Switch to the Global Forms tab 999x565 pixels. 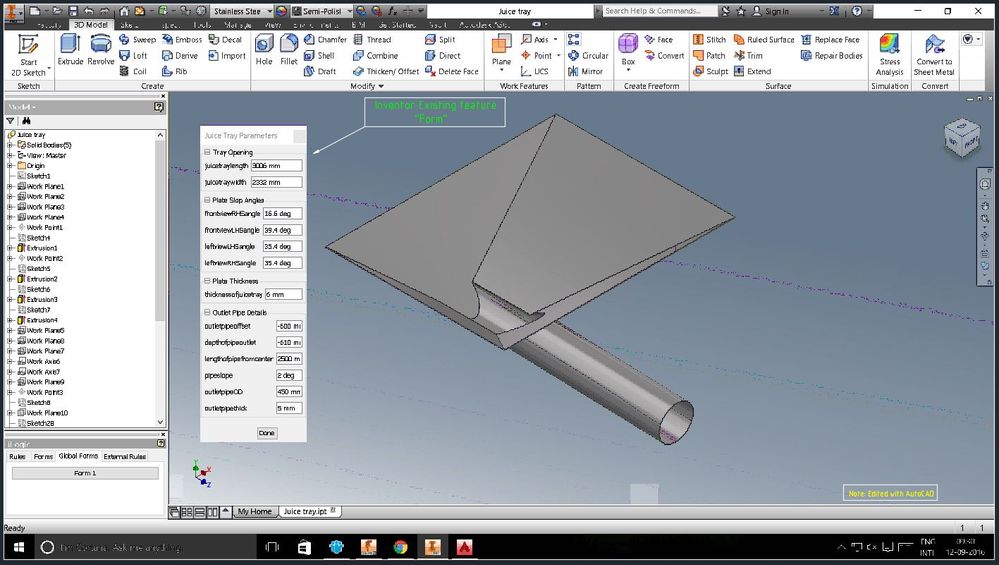pos(78,456)
